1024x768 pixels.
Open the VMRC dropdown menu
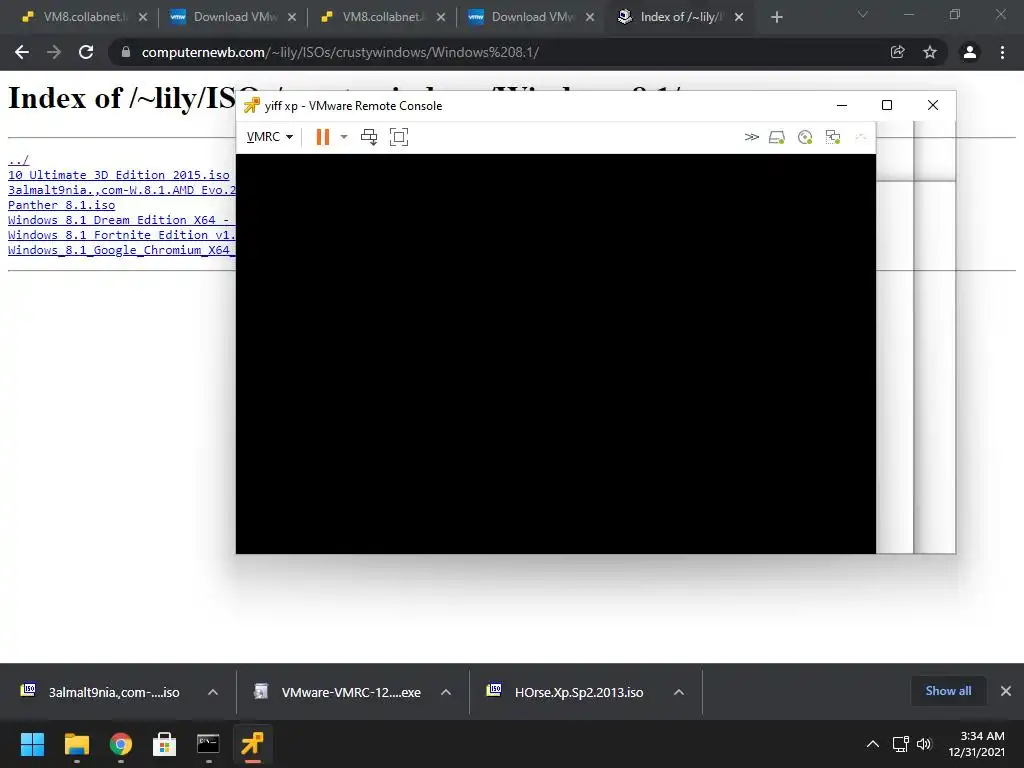269,136
